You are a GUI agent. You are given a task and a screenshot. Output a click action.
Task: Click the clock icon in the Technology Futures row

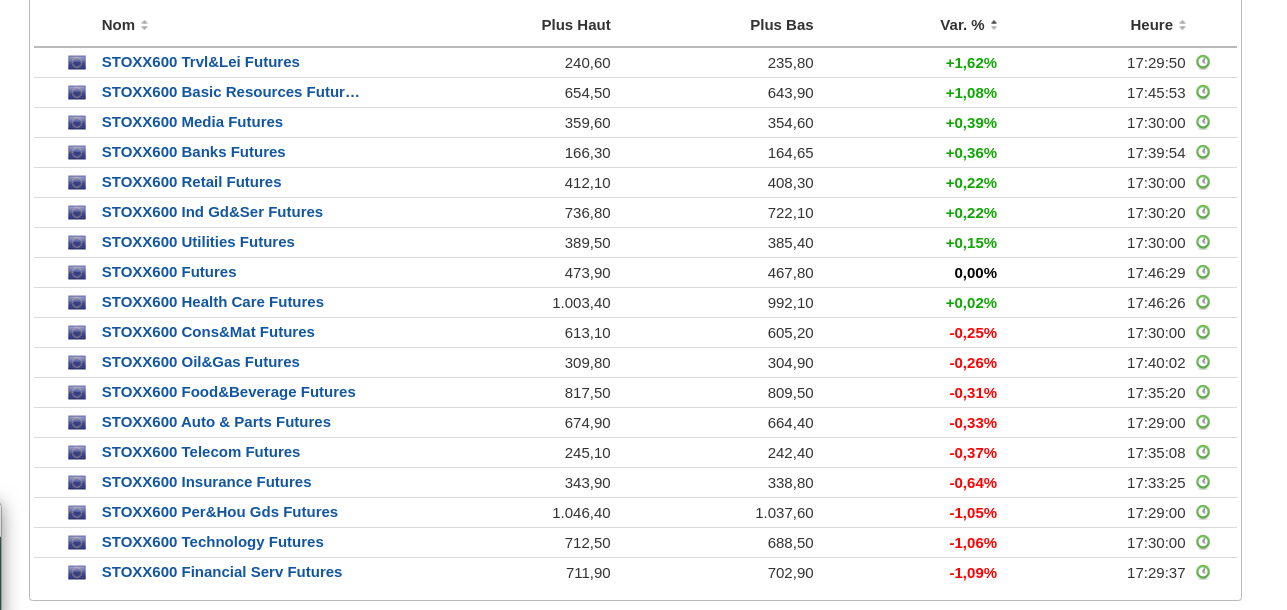click(1203, 542)
